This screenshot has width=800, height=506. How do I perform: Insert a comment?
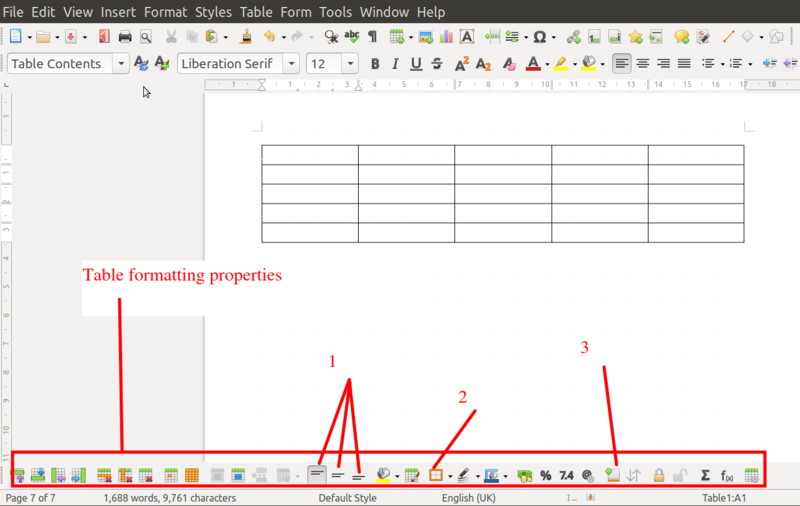682,37
